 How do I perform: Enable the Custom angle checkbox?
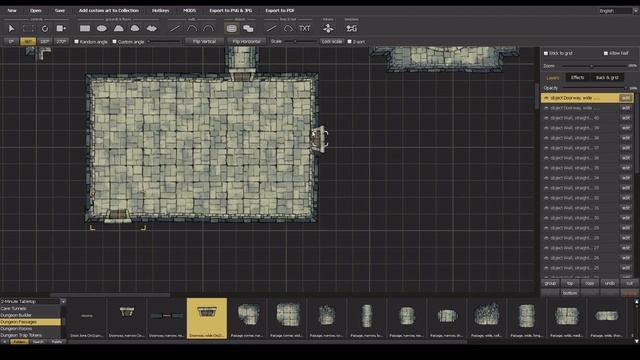tap(114, 42)
